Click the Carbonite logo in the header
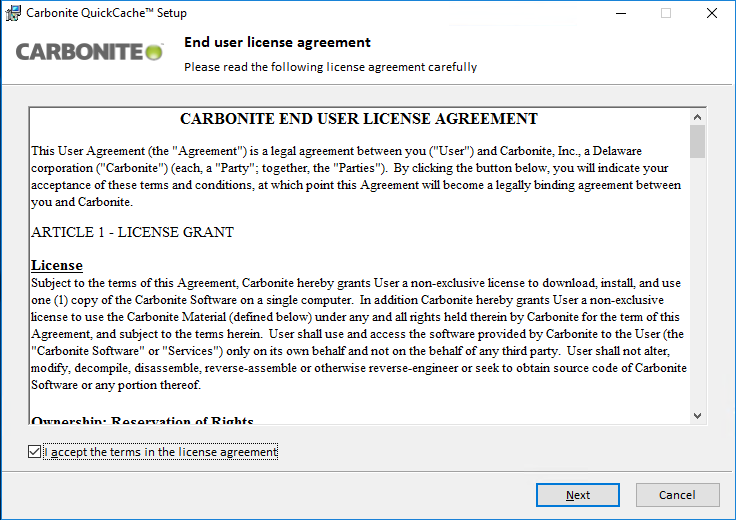736x520 pixels. click(89, 52)
